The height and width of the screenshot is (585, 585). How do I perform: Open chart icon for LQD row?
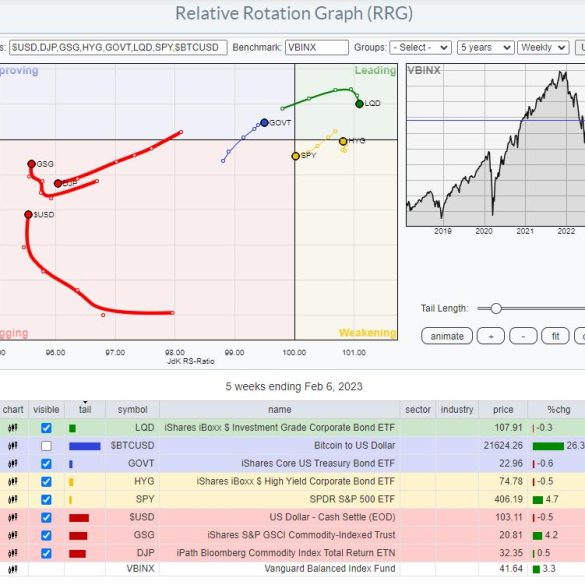coord(13,428)
